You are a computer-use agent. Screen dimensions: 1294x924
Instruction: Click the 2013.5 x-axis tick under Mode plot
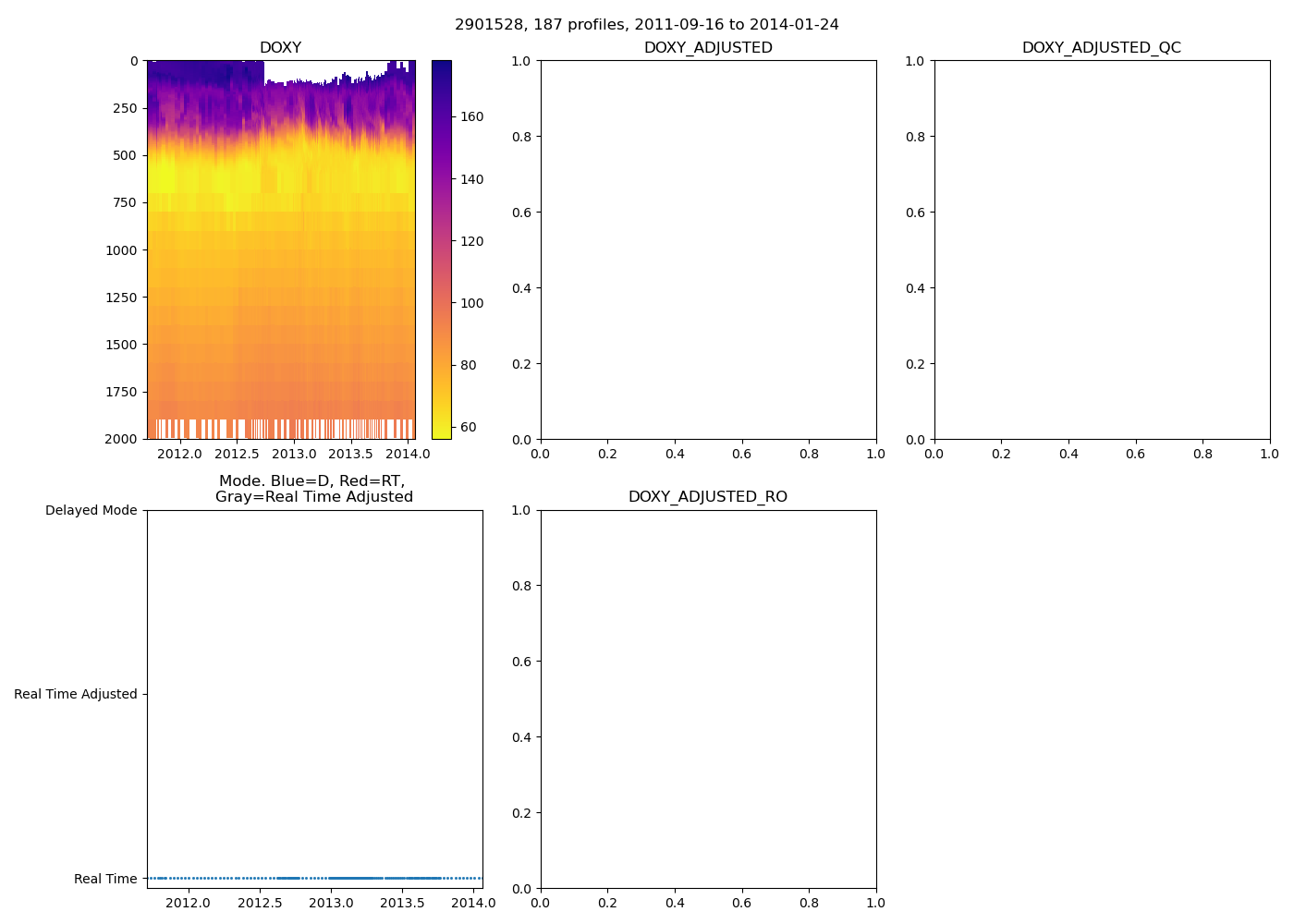(402, 903)
